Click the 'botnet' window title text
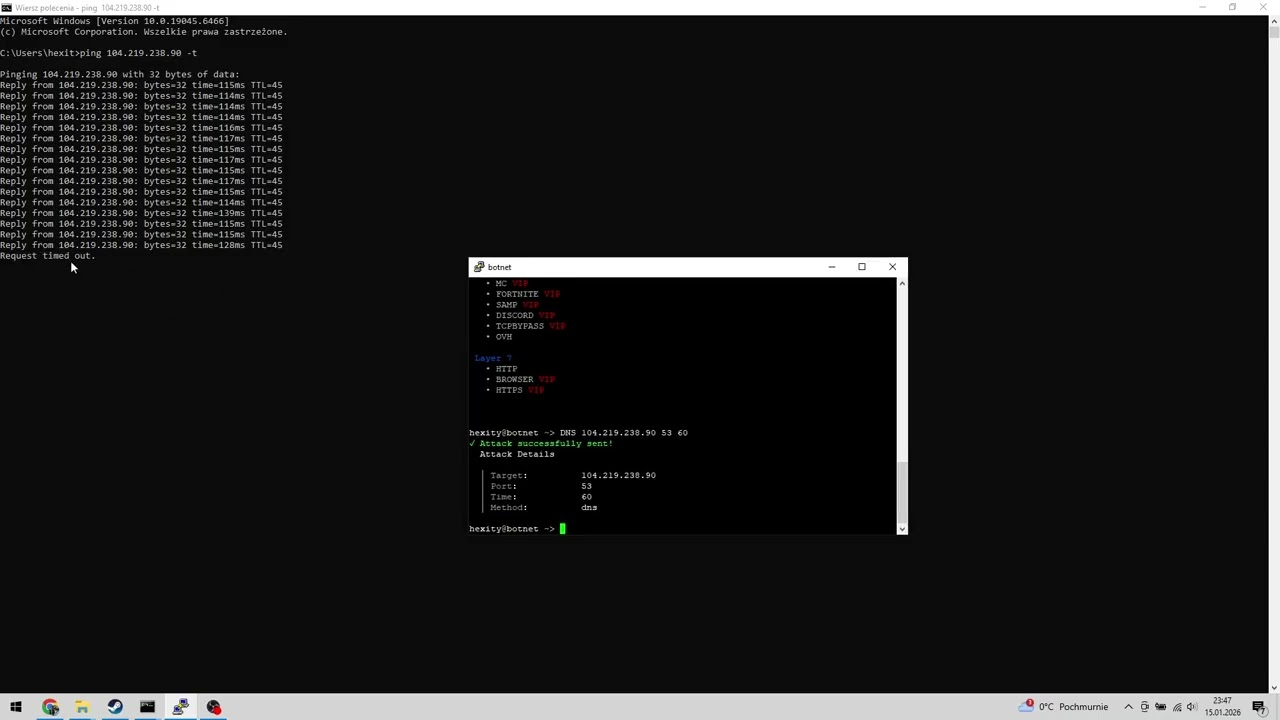 [x=499, y=267]
